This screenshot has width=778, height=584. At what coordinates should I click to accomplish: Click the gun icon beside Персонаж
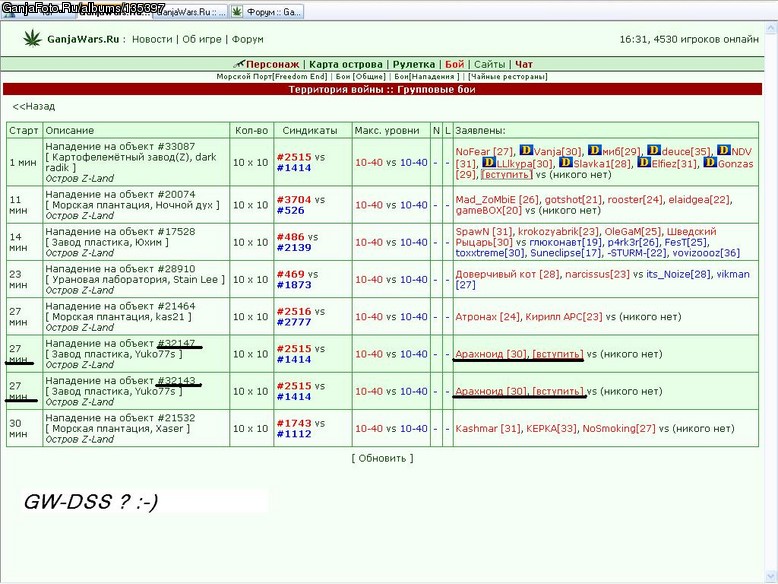pos(239,64)
